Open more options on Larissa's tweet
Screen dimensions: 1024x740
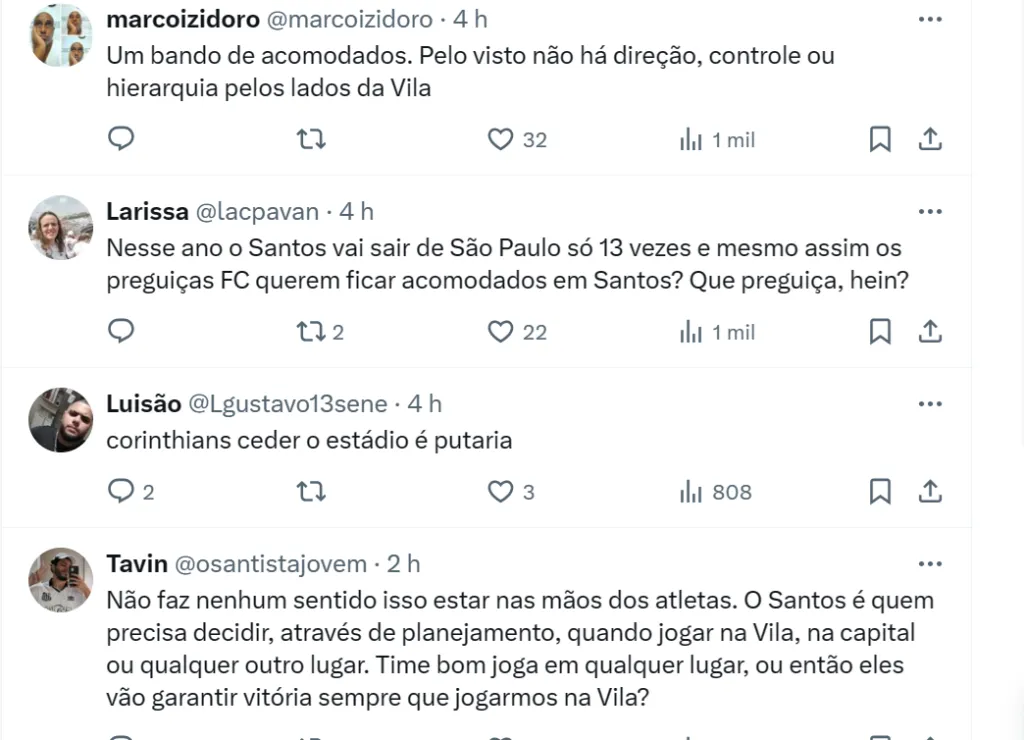click(930, 212)
